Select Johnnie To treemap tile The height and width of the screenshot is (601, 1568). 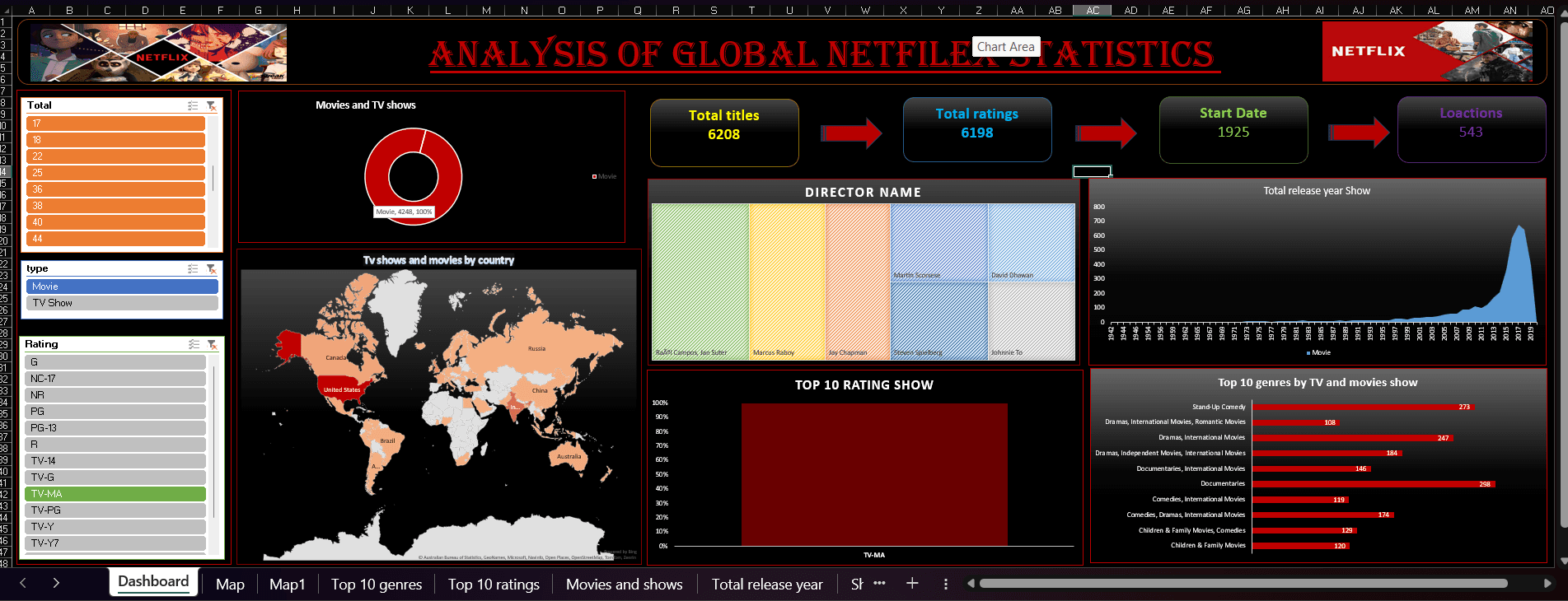tap(1032, 321)
